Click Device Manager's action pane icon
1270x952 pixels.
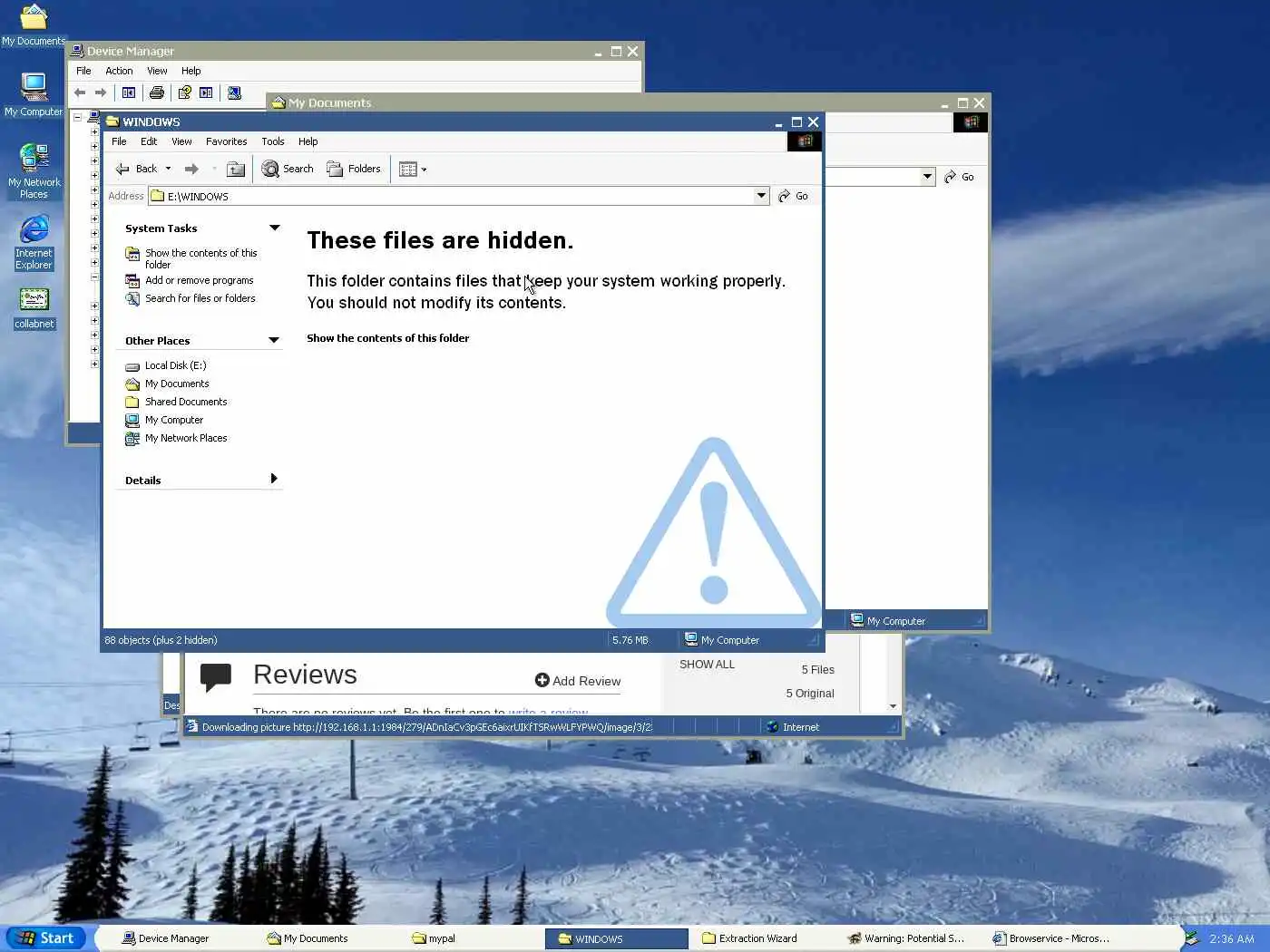pos(206,92)
